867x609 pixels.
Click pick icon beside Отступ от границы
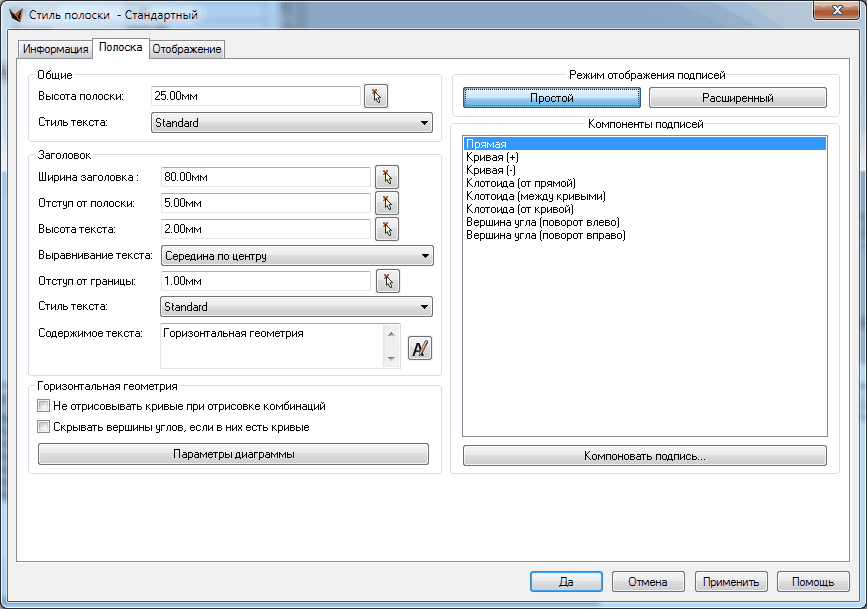387,281
